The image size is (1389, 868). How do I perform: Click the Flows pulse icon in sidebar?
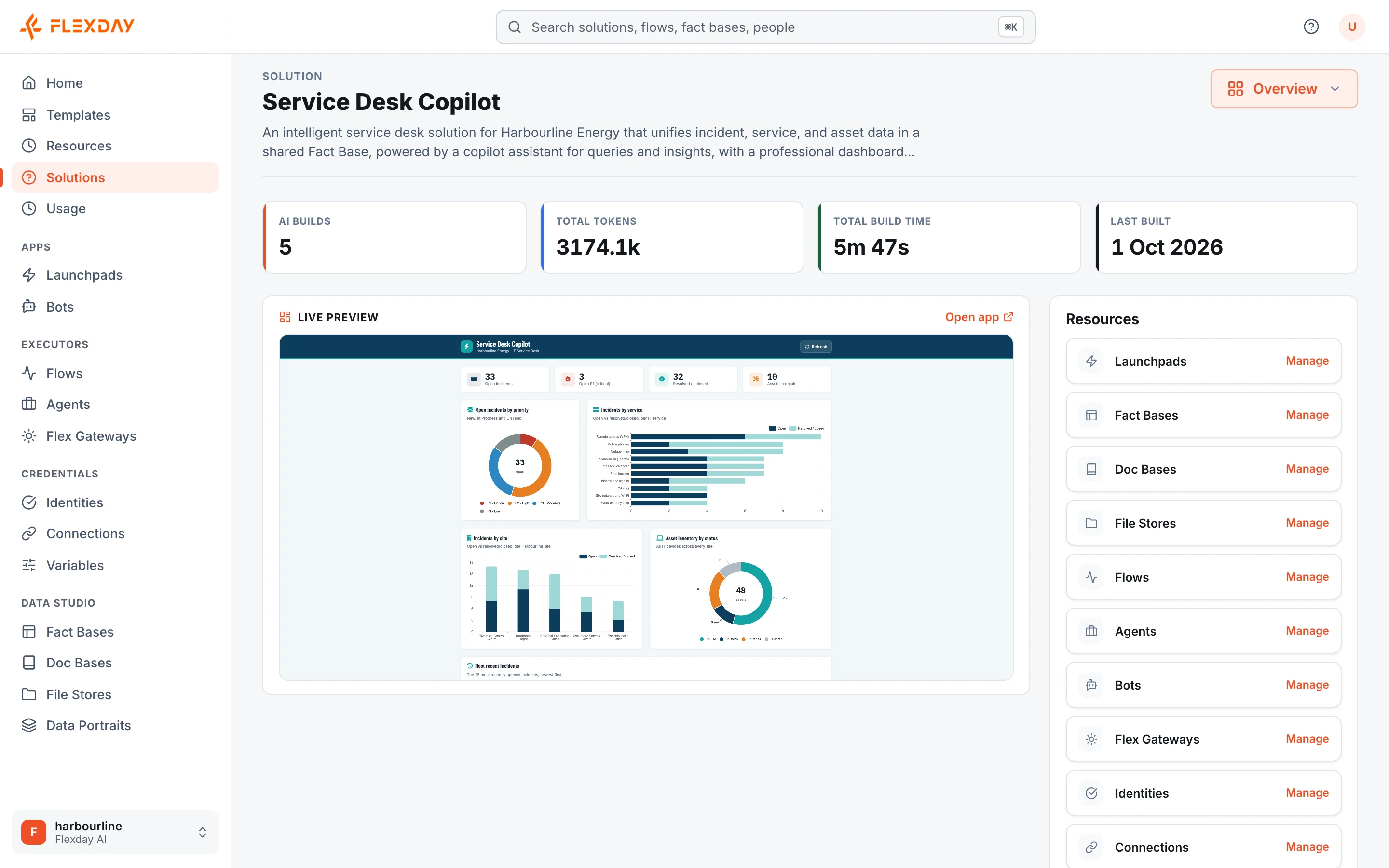[29, 373]
